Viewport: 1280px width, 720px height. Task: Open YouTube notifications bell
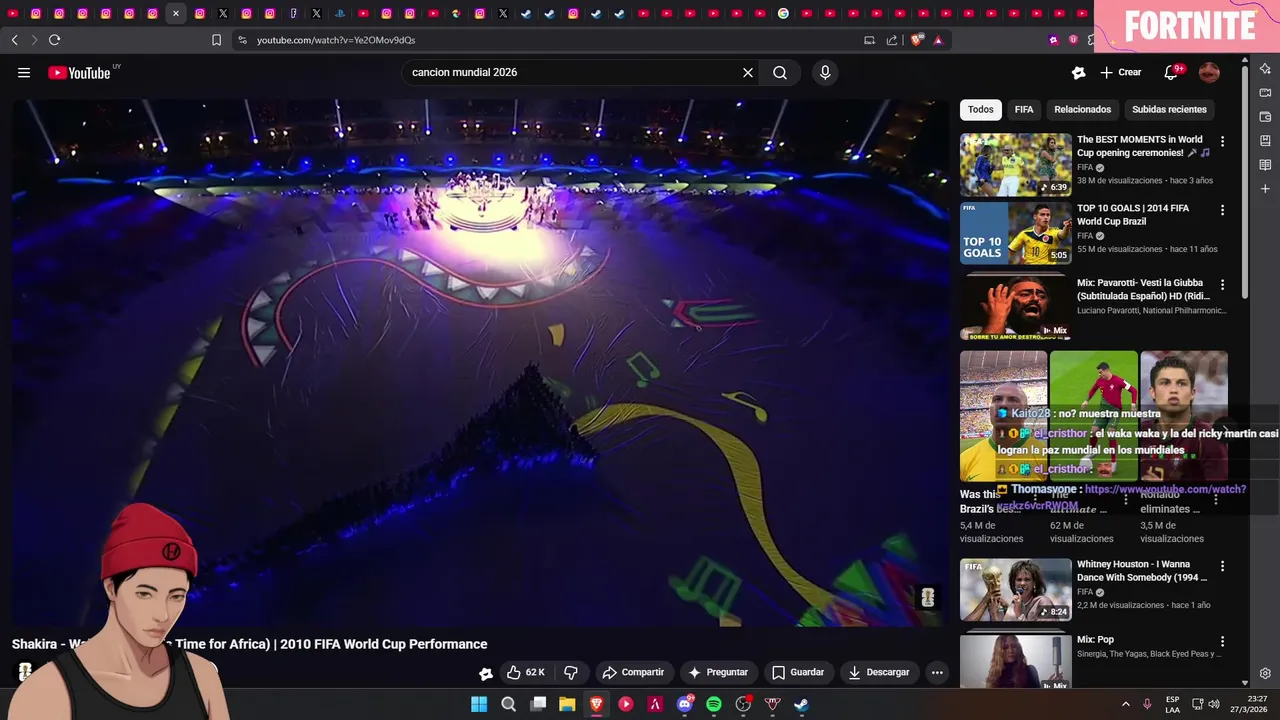click(x=1171, y=72)
